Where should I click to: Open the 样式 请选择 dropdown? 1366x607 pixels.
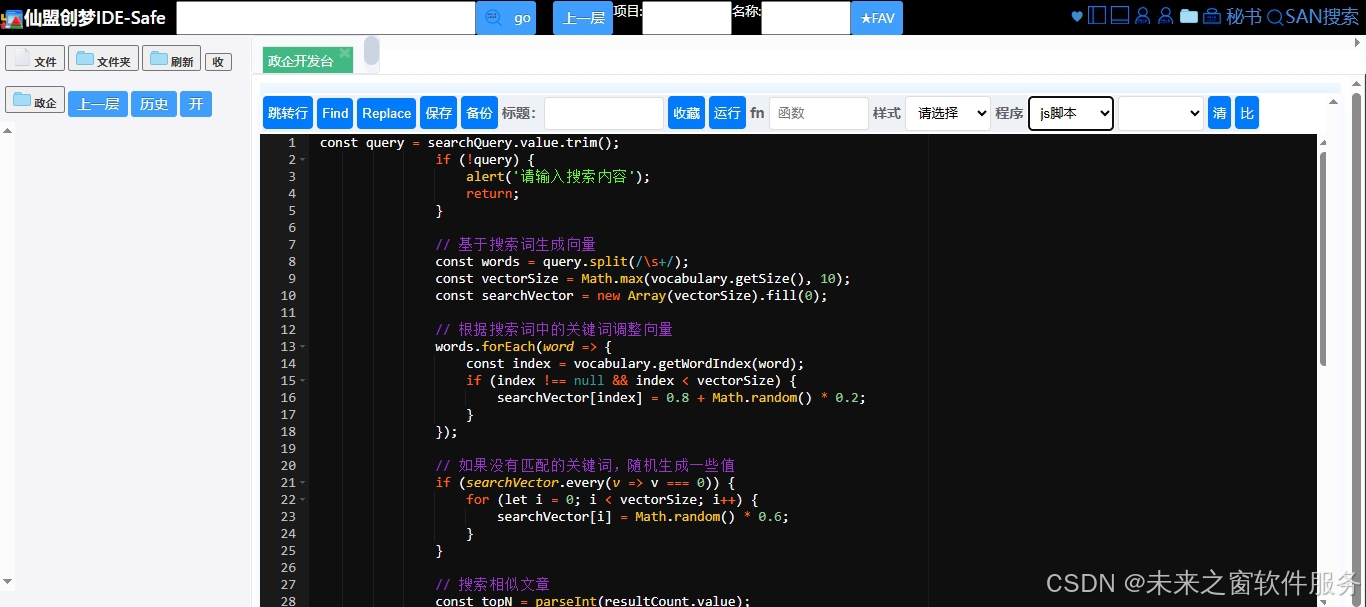(x=948, y=113)
